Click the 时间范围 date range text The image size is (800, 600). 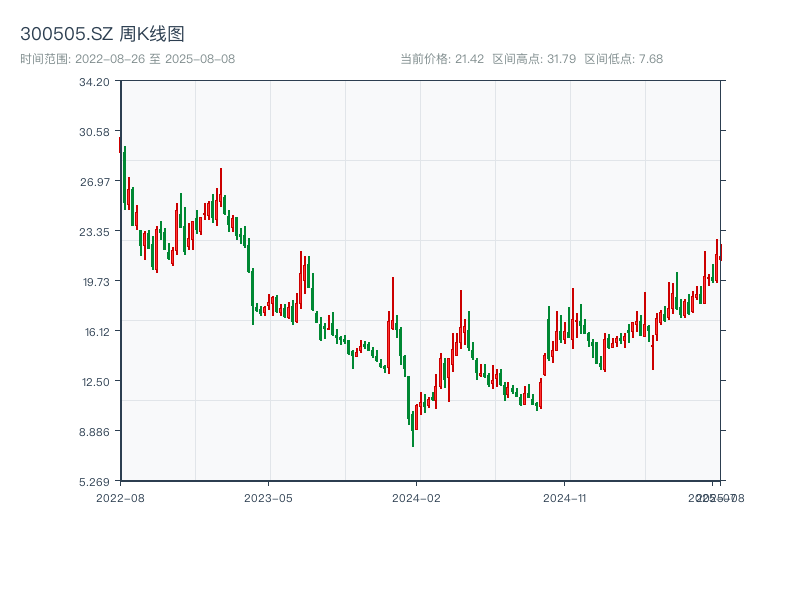pos(127,59)
